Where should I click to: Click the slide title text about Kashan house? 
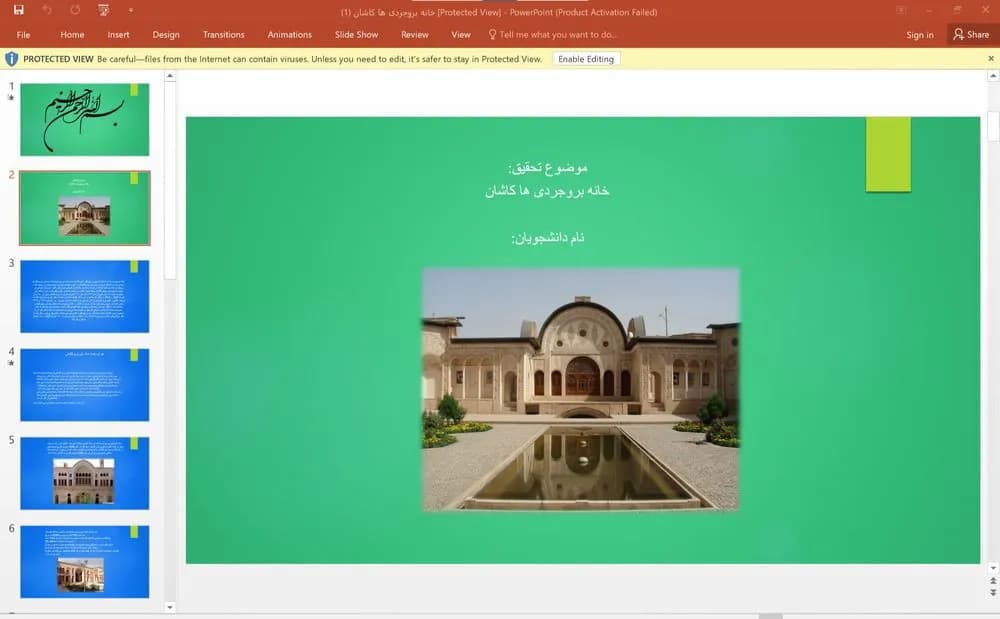pos(547,191)
